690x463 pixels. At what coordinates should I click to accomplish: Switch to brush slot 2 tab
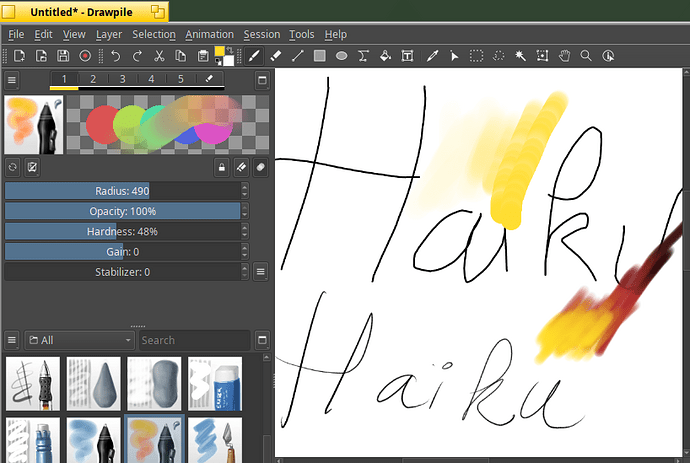(x=93, y=79)
